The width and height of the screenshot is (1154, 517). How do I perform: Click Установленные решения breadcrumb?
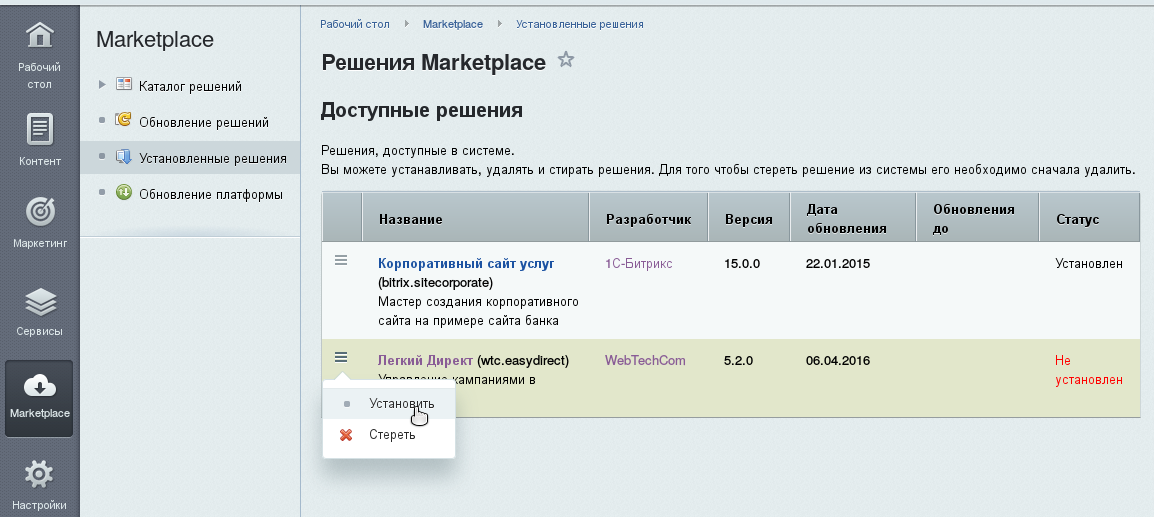(x=580, y=24)
